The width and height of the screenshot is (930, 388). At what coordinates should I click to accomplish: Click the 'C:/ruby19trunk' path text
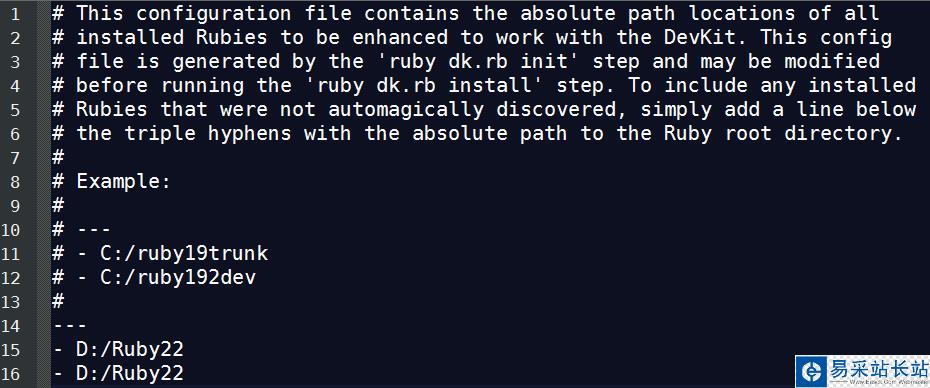(184, 254)
